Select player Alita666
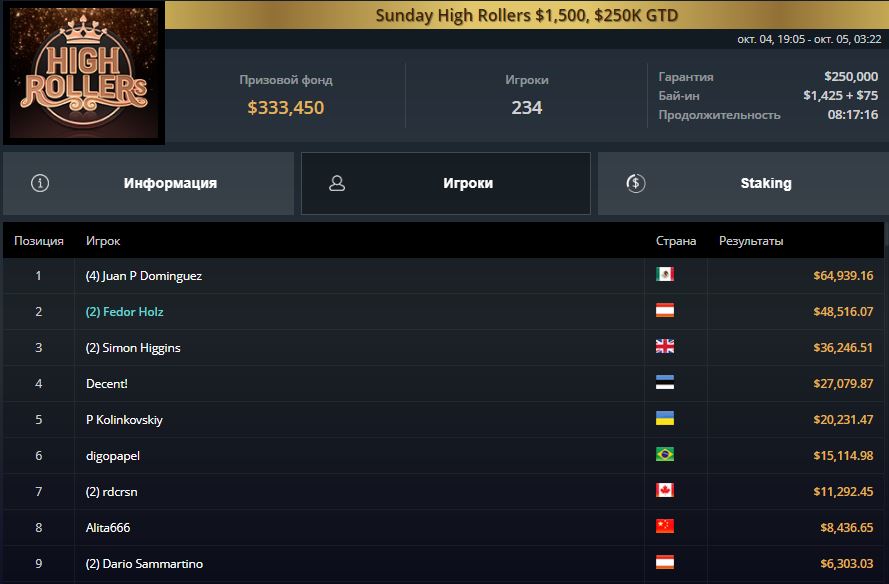 [x=108, y=528]
